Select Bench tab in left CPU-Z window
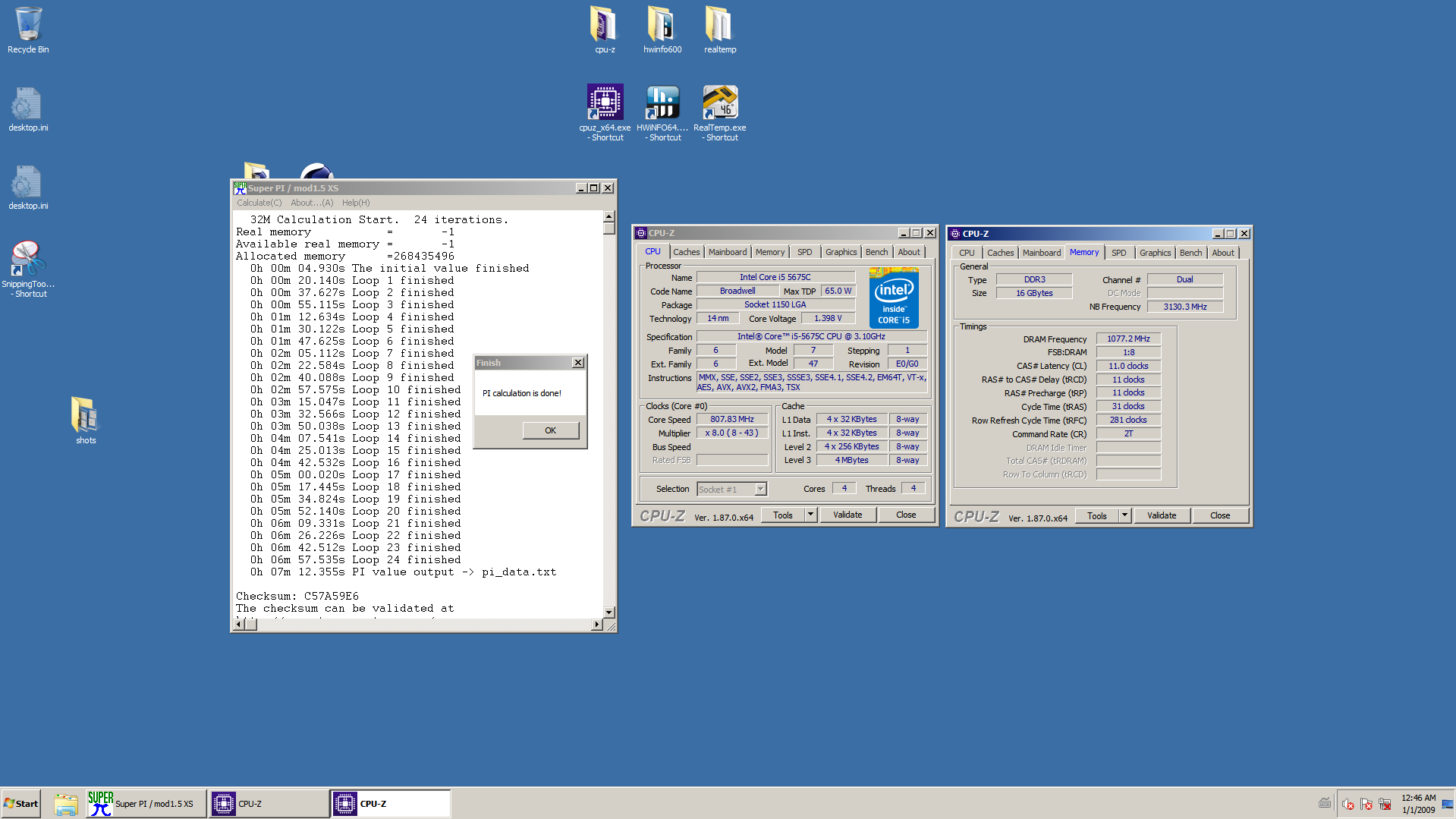This screenshot has width=1456, height=819. coord(877,252)
